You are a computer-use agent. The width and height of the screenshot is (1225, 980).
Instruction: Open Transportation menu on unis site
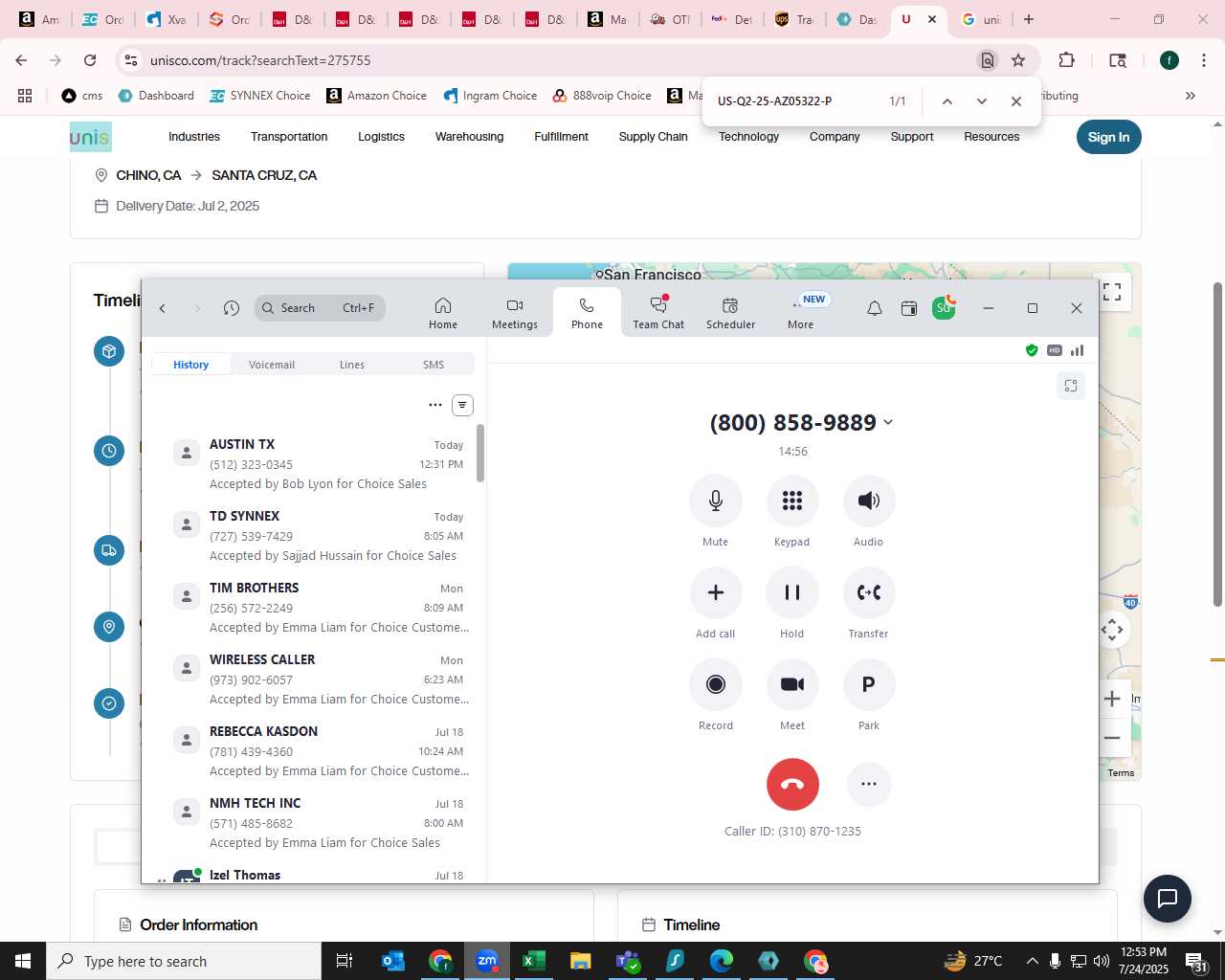289,137
